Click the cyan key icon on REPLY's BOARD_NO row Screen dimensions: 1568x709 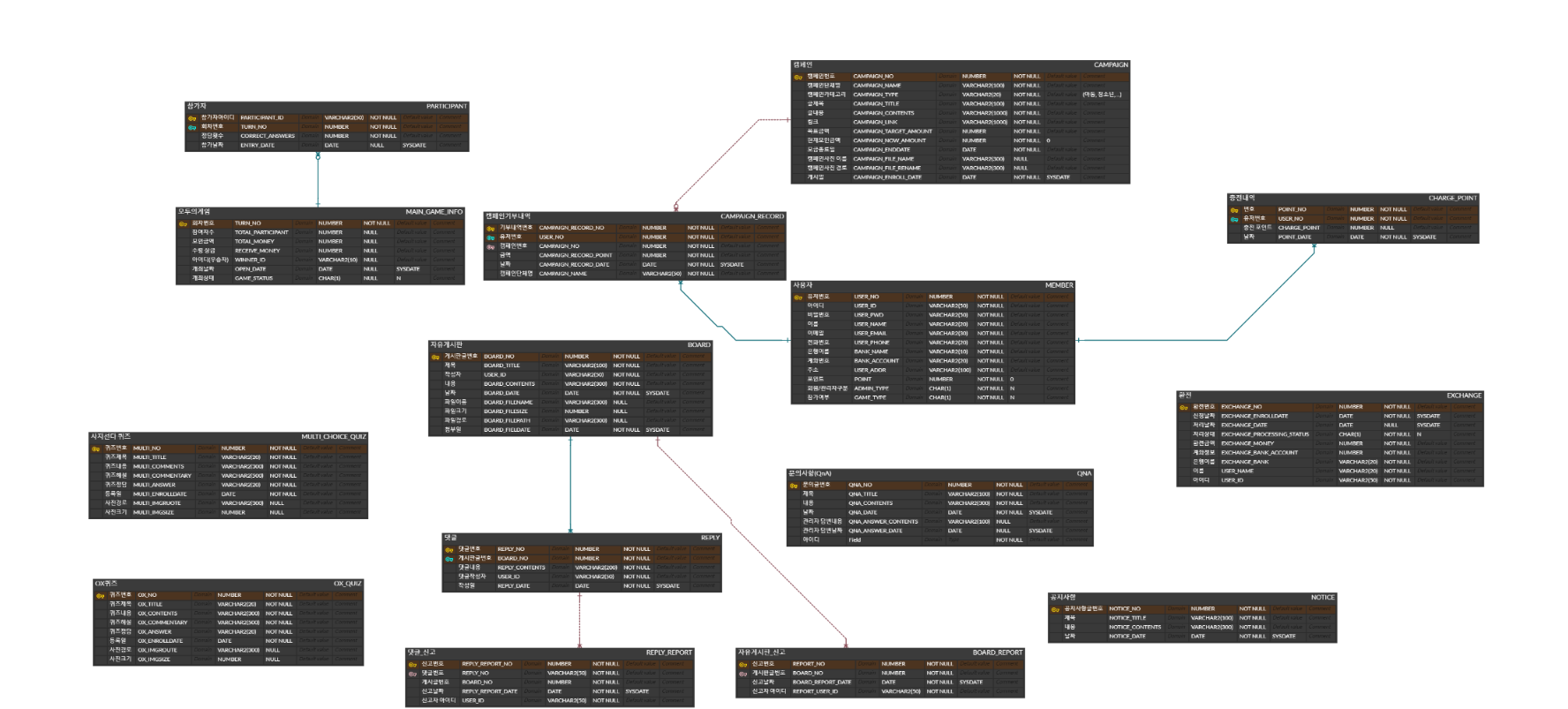(449, 559)
